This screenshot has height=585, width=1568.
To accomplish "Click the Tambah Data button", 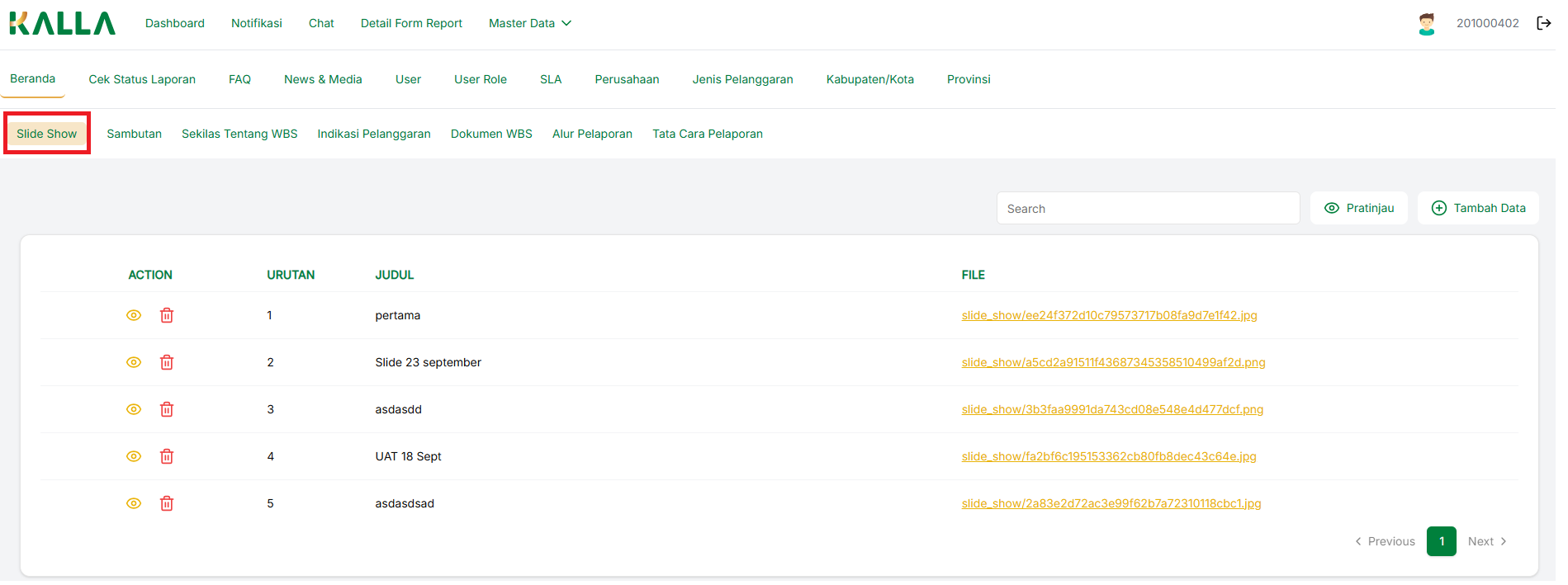I will click(x=1478, y=208).
